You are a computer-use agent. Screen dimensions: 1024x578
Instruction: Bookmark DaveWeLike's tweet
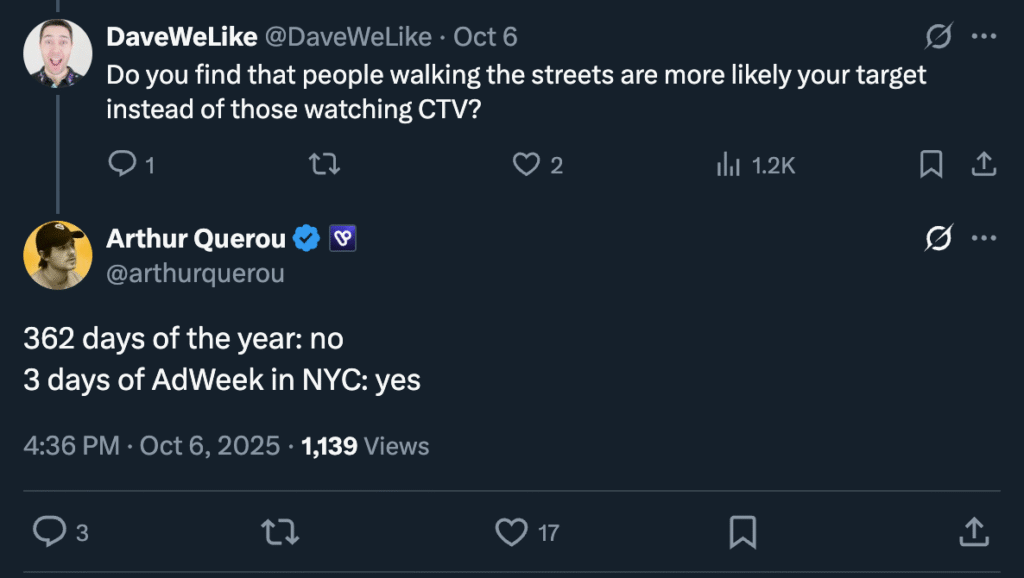pyautogui.click(x=931, y=164)
